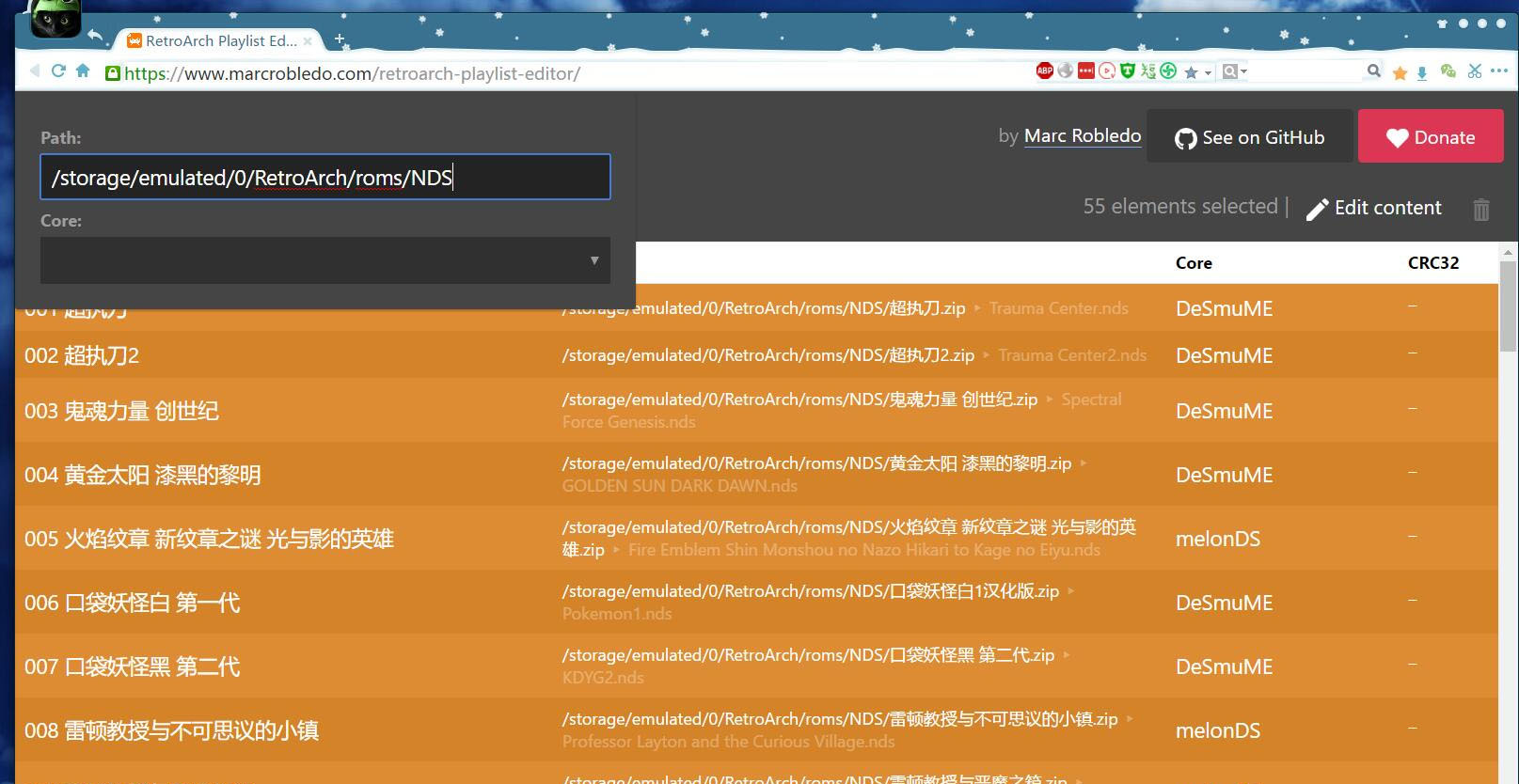Click melonDS core for row 008
The image size is (1519, 784).
point(1218,730)
